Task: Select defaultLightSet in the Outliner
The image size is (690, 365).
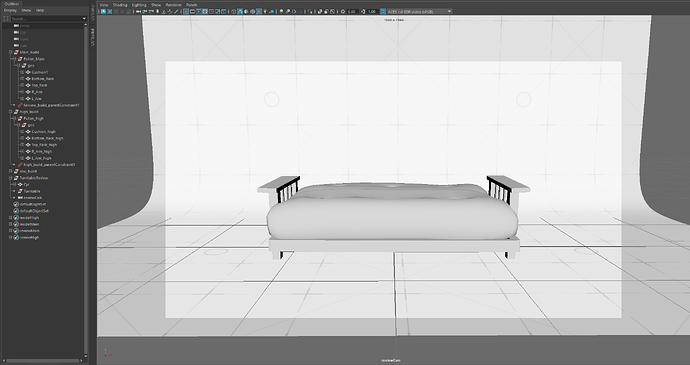Action: [33, 204]
